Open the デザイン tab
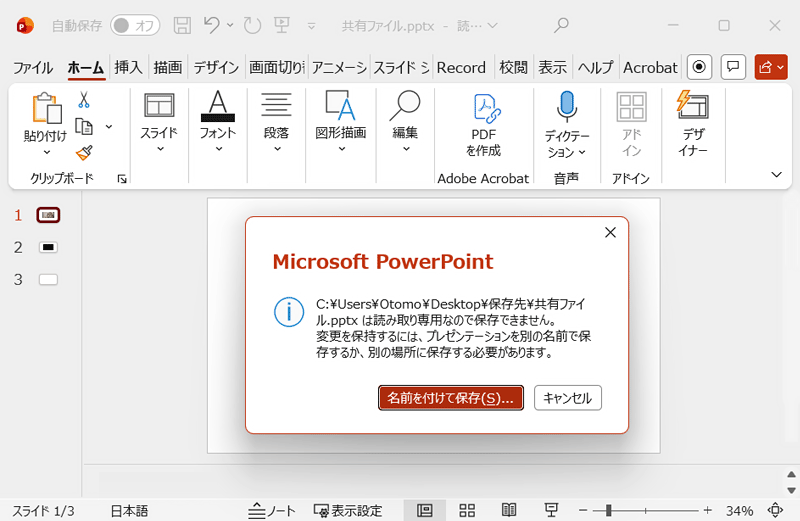The width and height of the screenshot is (800, 521). tap(216, 67)
